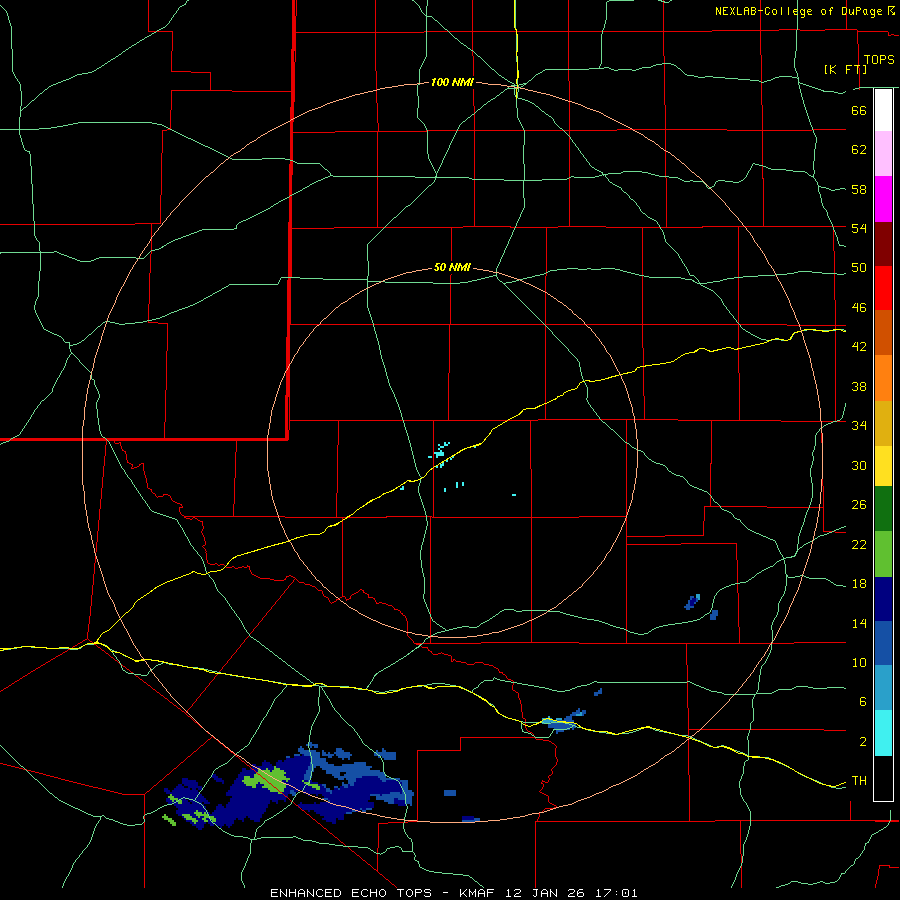Select the white 66 kft legend swatch
Image resolution: width=900 pixels, height=900 pixels.
(x=883, y=110)
